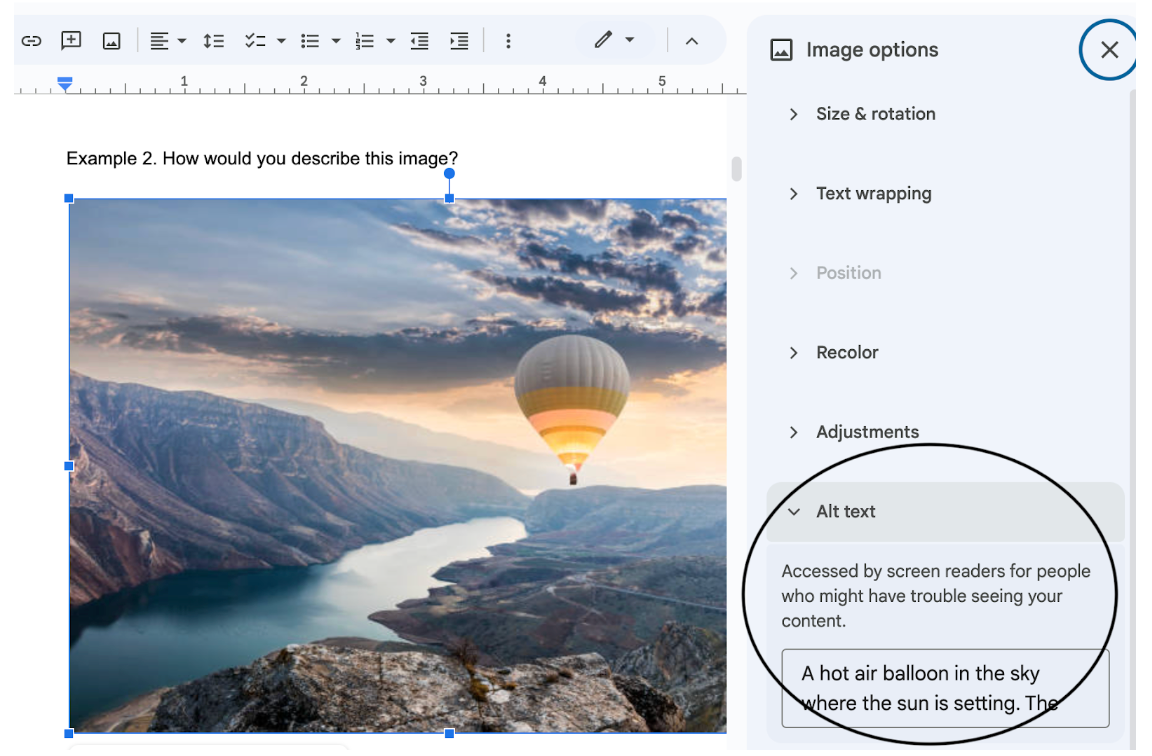Click the Decrease indent icon
This screenshot has height=756, width=1152.
point(419,40)
